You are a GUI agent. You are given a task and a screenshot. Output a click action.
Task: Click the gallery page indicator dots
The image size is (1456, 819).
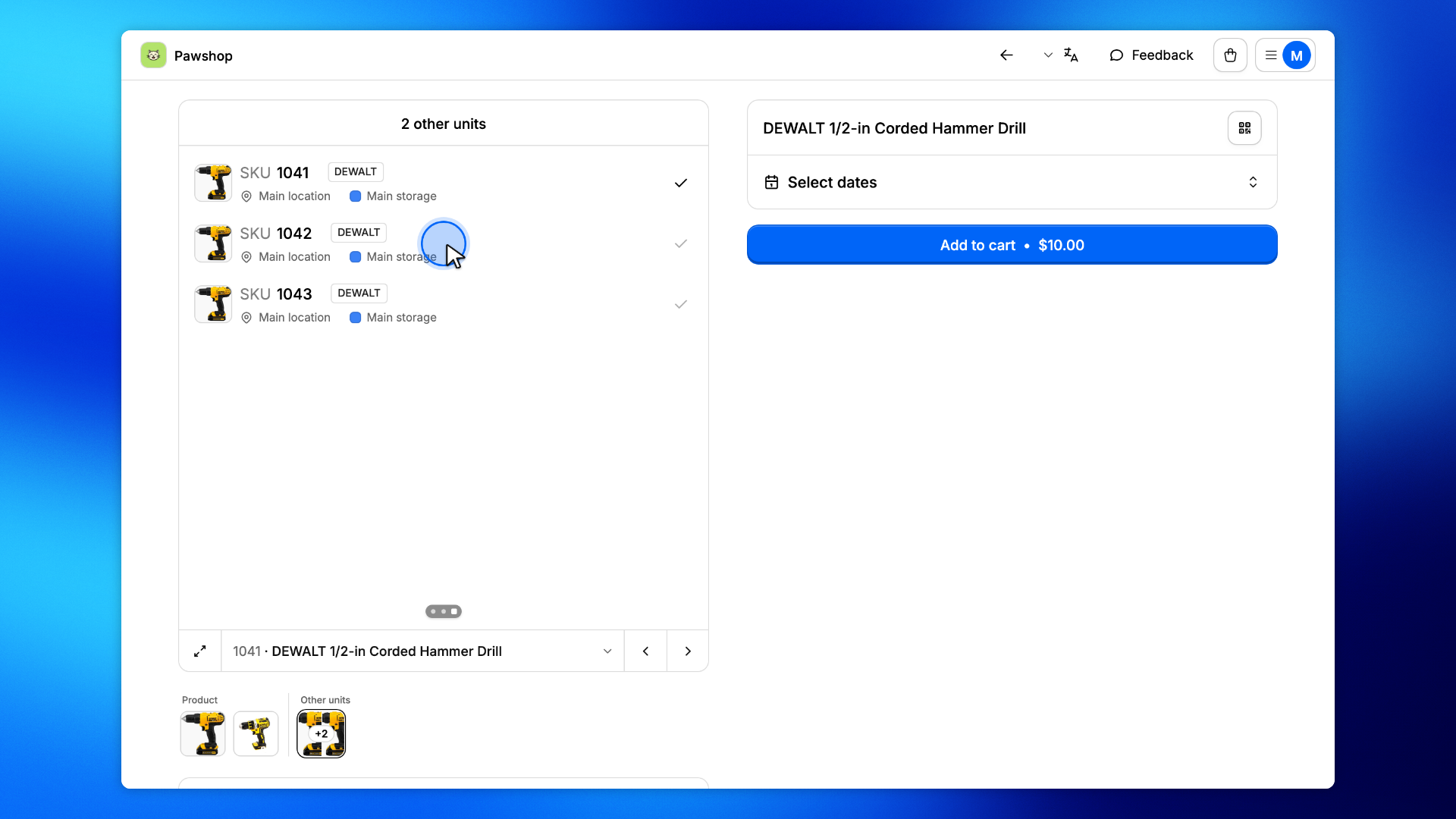coord(444,611)
